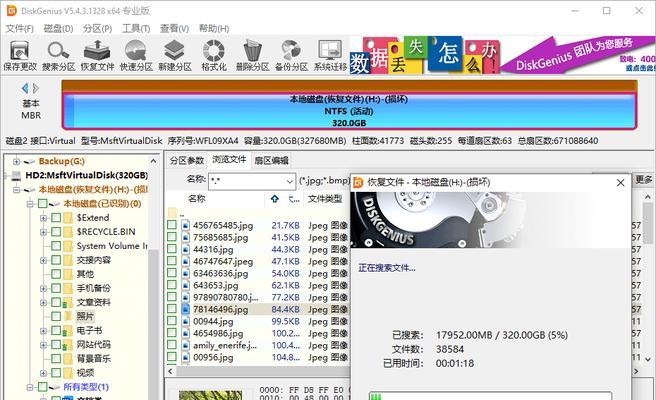This screenshot has width=656, height=400.
Task: Select the System Volume folder tree item
Action: 112,246
